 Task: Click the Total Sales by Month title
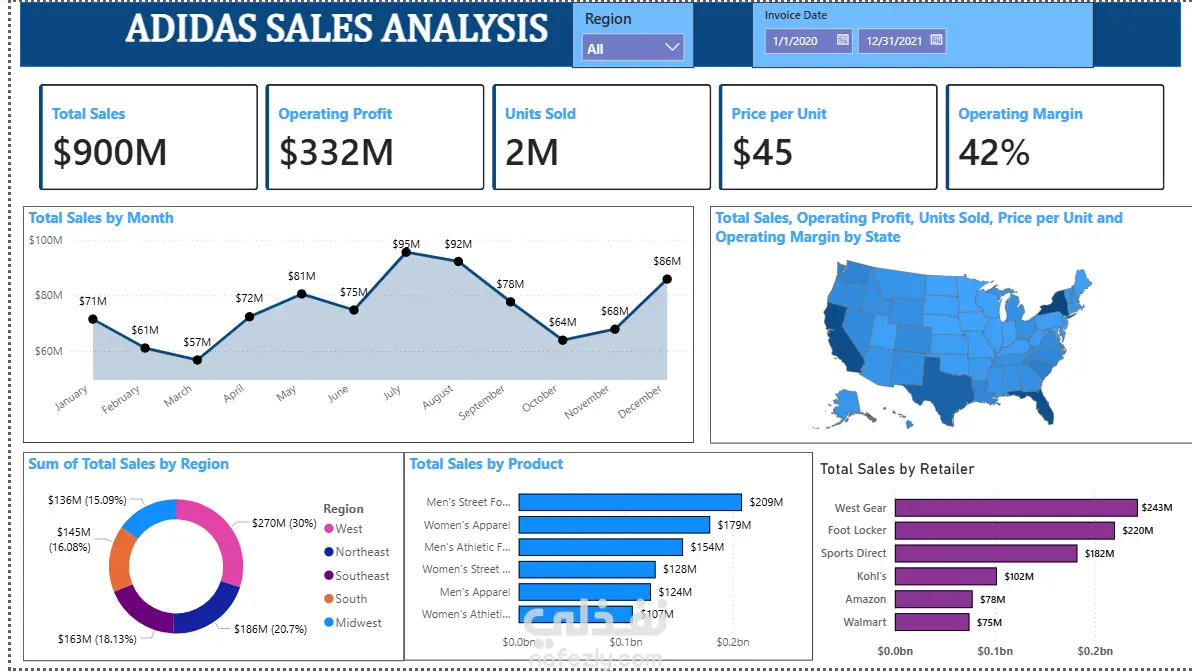coord(101,218)
